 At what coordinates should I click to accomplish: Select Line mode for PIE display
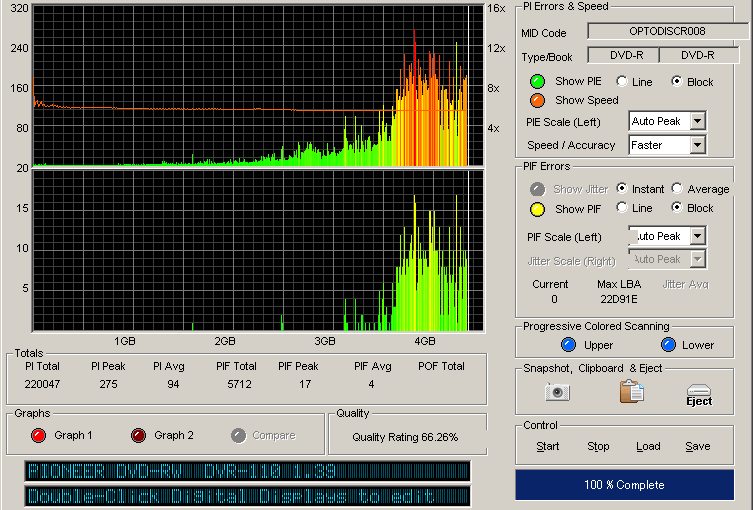click(622, 81)
